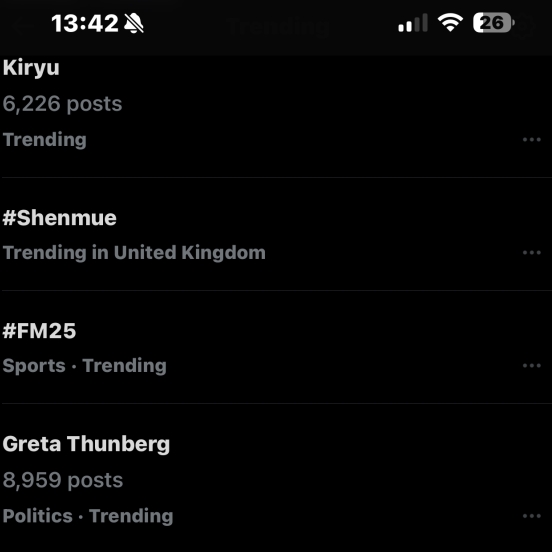Tap the 13:42 clock in status bar
This screenshot has height=552, width=552.
[85, 24]
